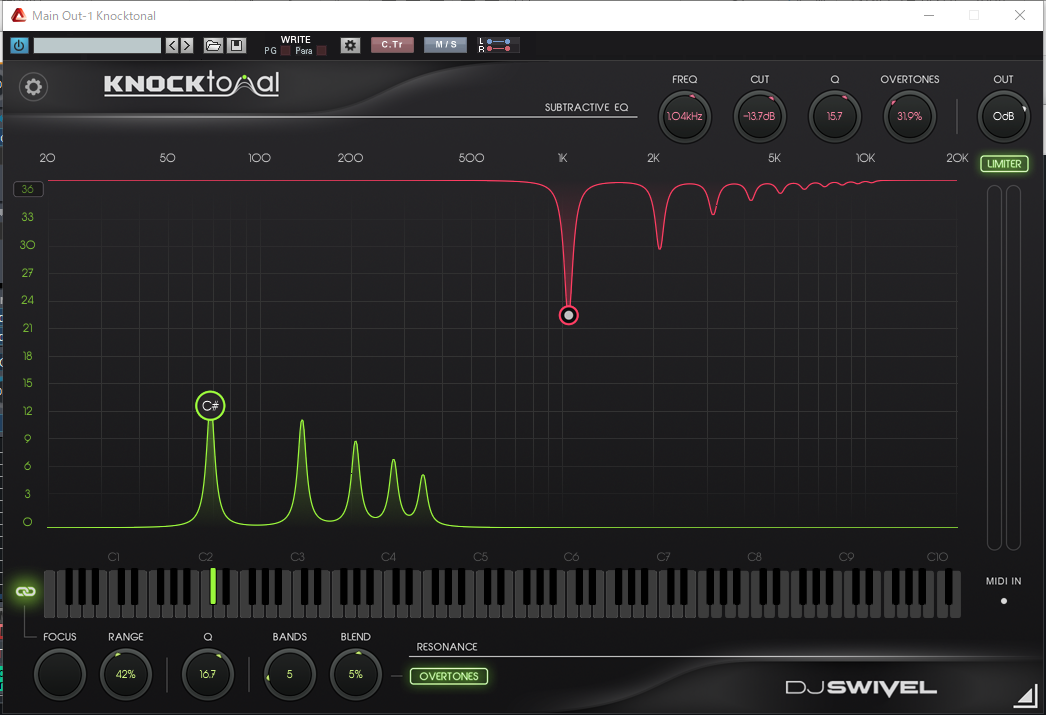
Task: Click the RANGE knob showing 42%
Action: click(125, 674)
